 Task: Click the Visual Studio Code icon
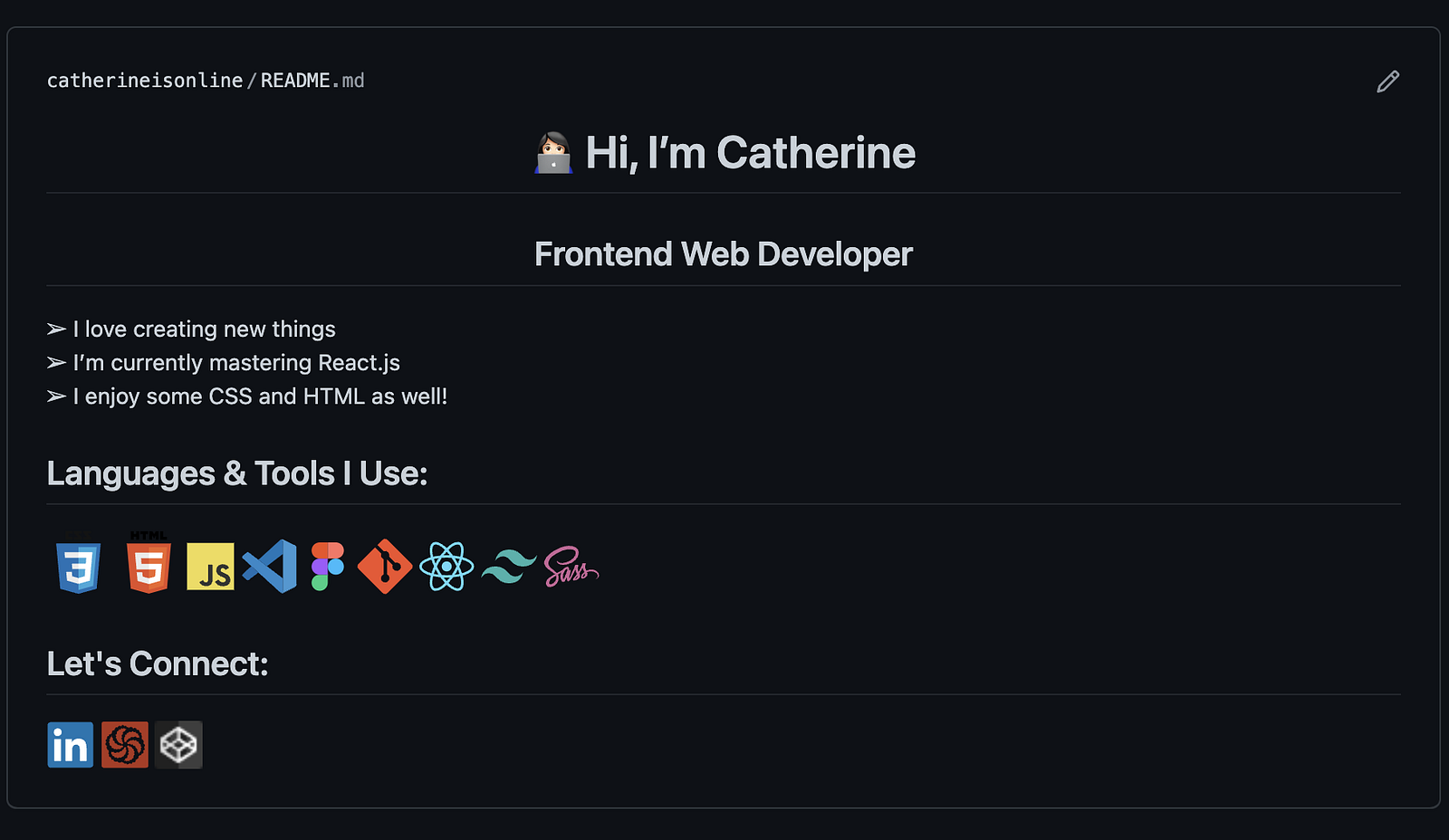[270, 567]
